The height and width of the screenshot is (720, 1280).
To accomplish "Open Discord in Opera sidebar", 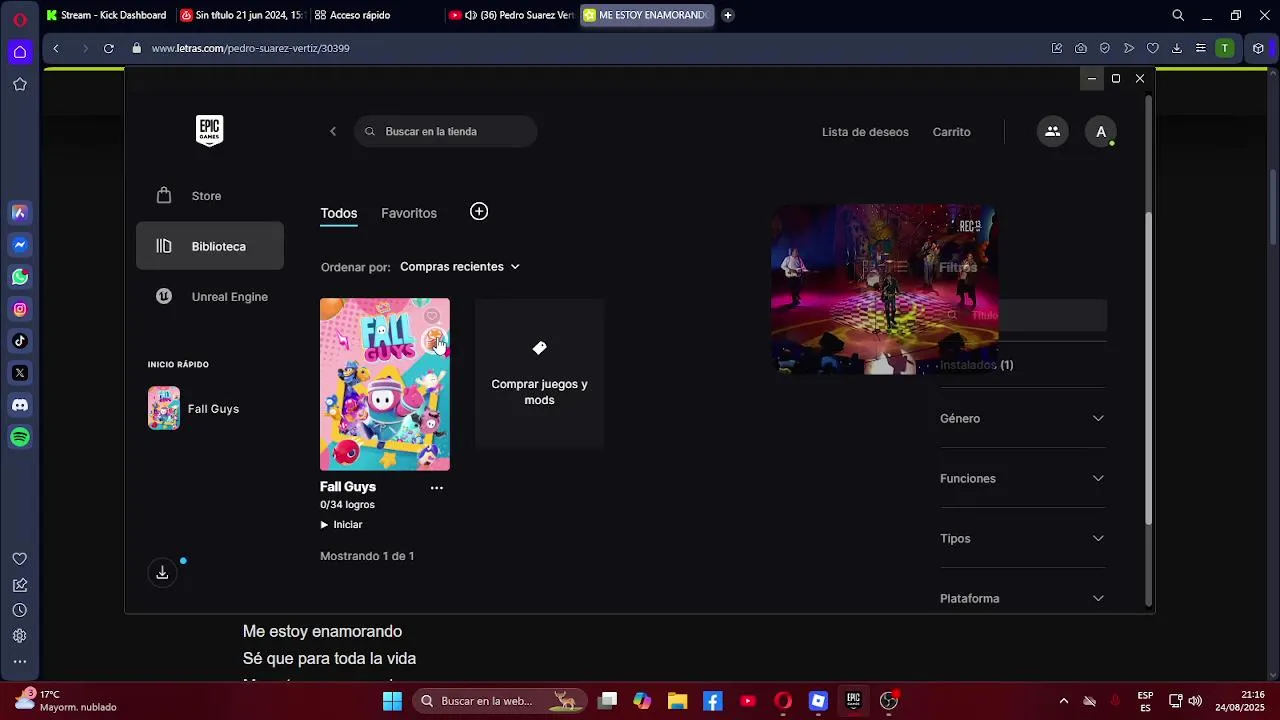I will [x=20, y=405].
